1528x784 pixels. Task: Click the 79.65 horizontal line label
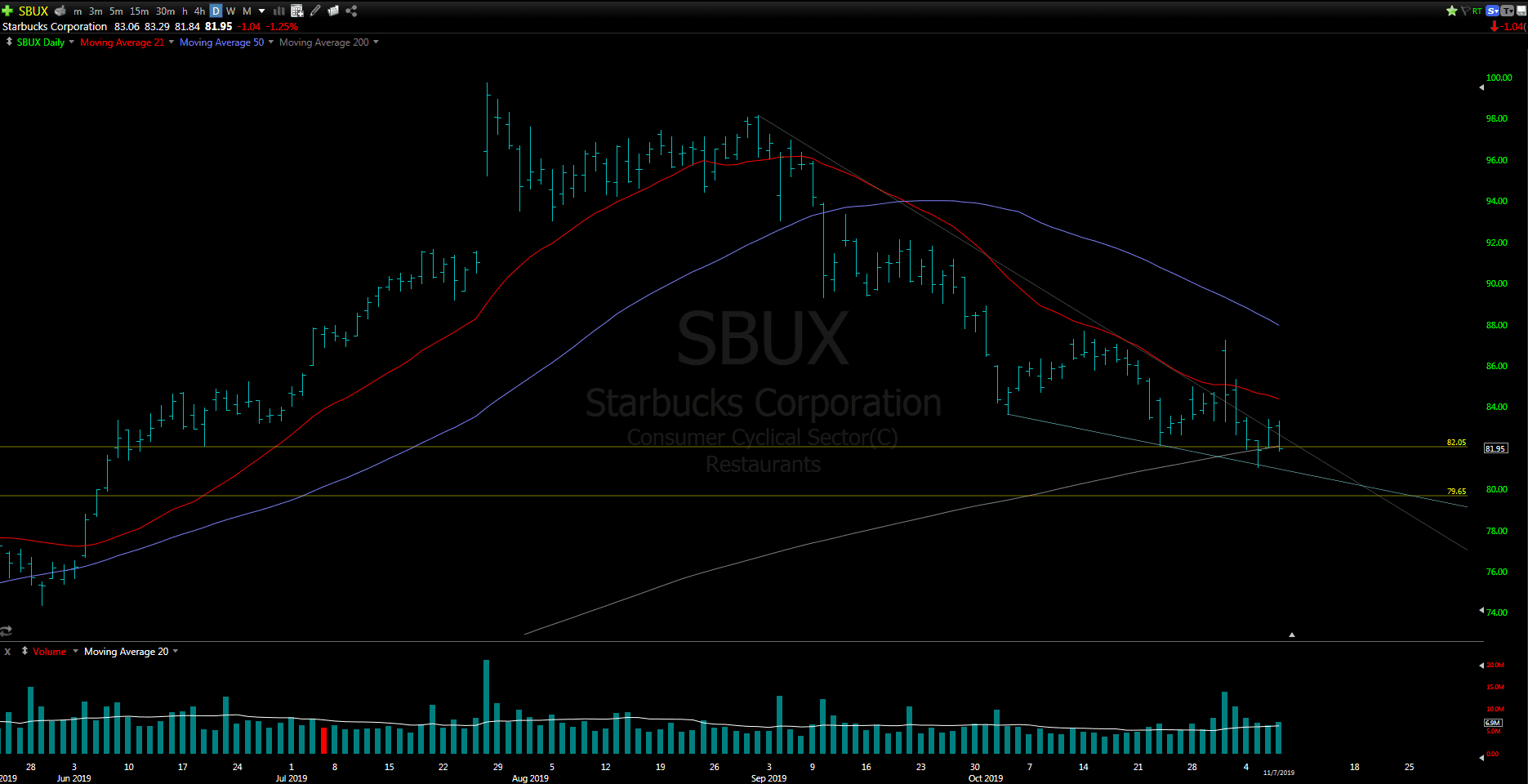pyautogui.click(x=1456, y=491)
